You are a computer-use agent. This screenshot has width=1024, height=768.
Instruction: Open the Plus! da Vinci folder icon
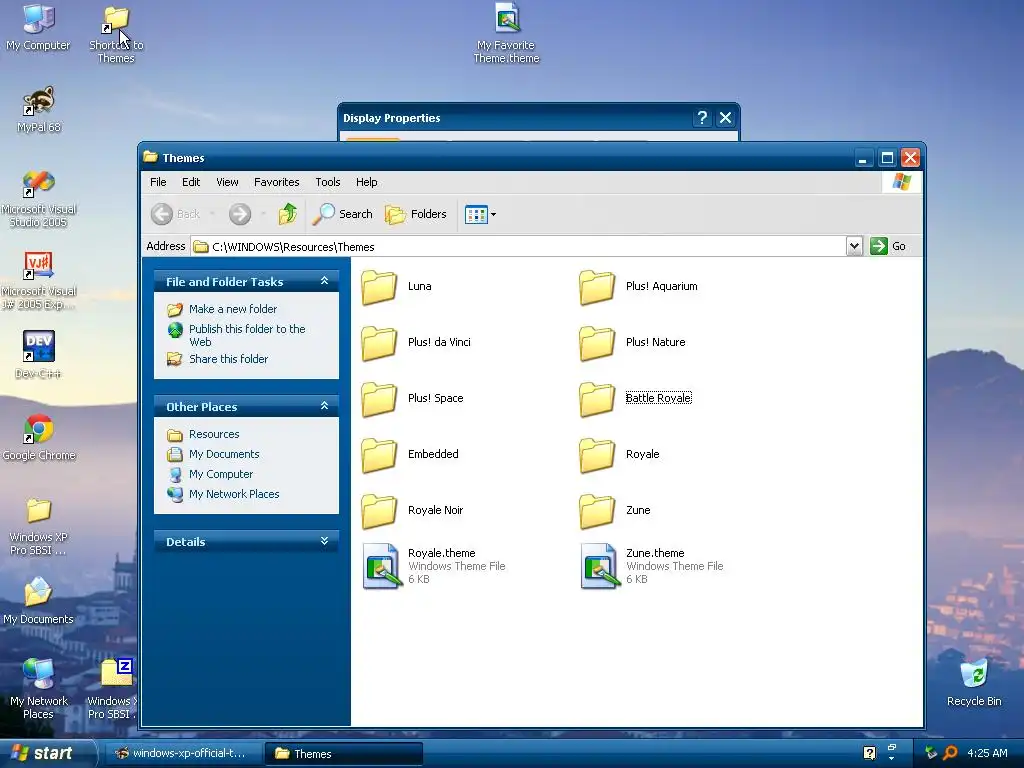click(379, 343)
